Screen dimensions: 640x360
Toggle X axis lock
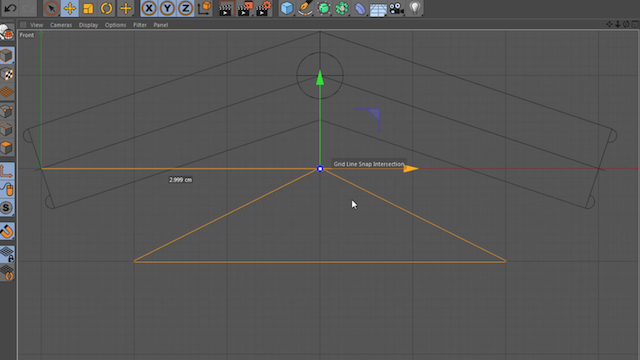tap(149, 8)
